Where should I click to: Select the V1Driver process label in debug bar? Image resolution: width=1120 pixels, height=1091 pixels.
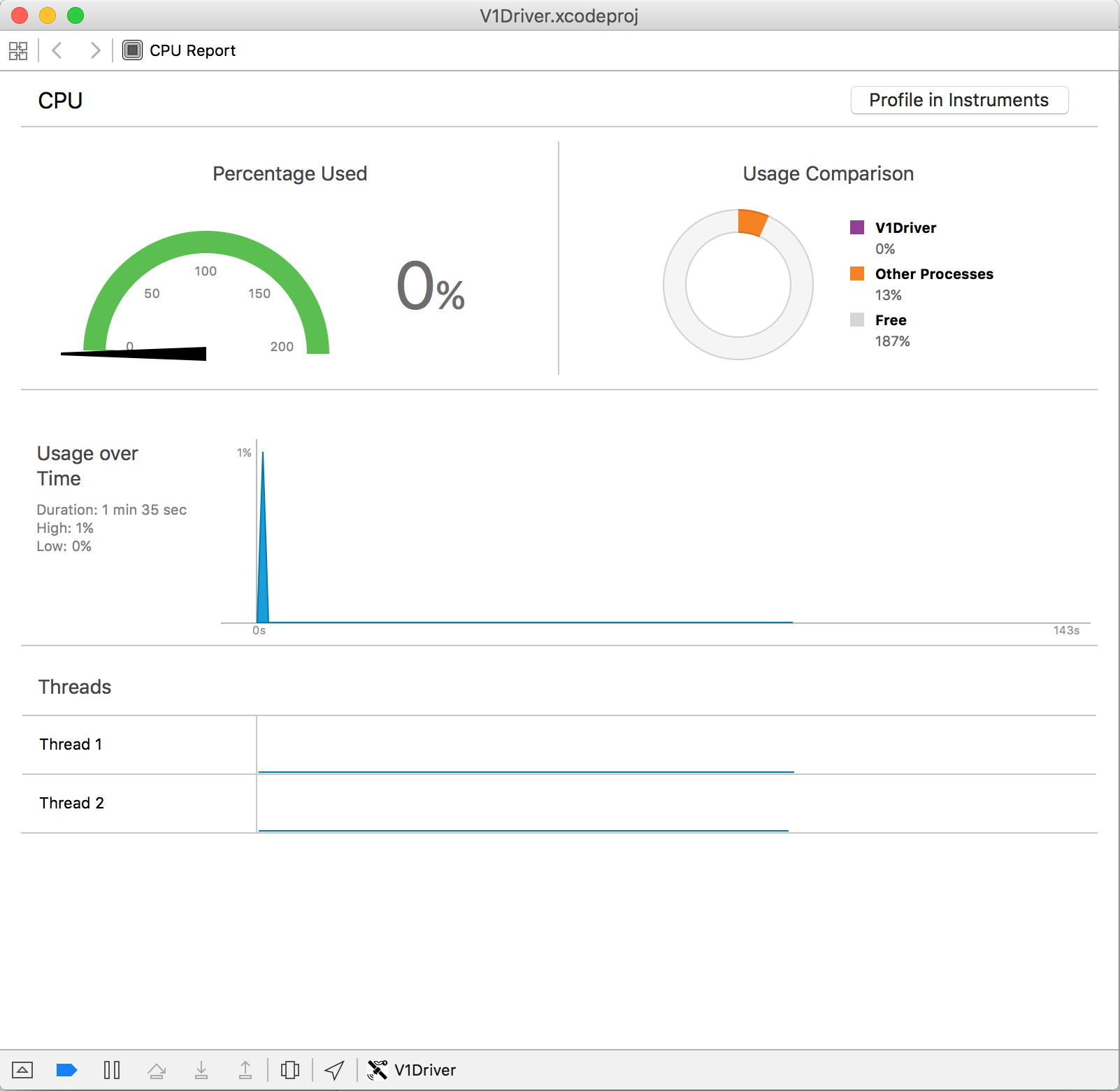pos(425,1070)
